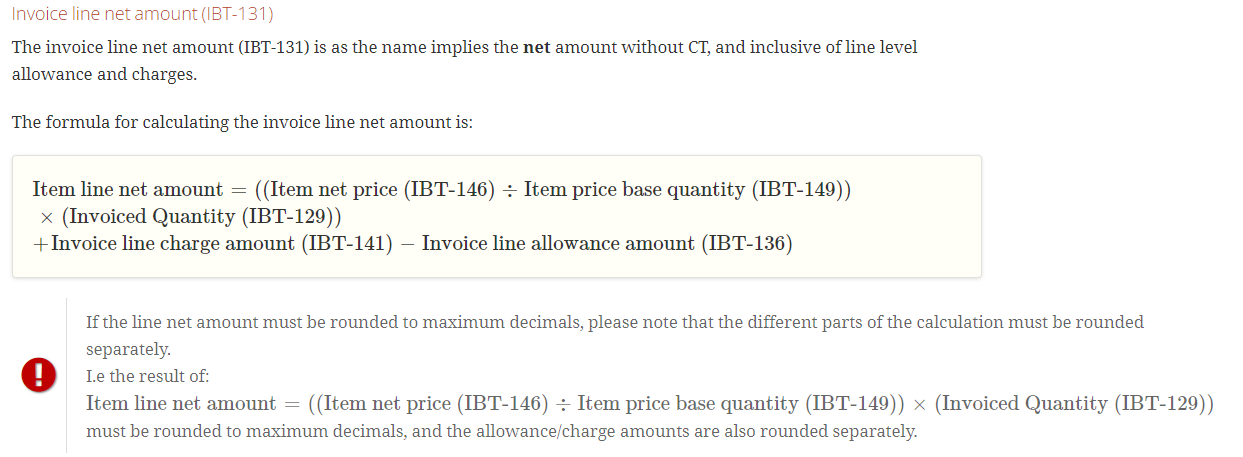Click 'Invoice line charge amount (IBT-141)' term

(221, 243)
